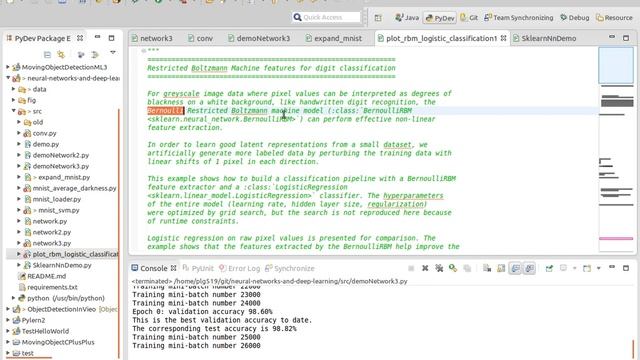Switch to SklearnNnDemo editor tab
640x360 pixels.
[544, 38]
